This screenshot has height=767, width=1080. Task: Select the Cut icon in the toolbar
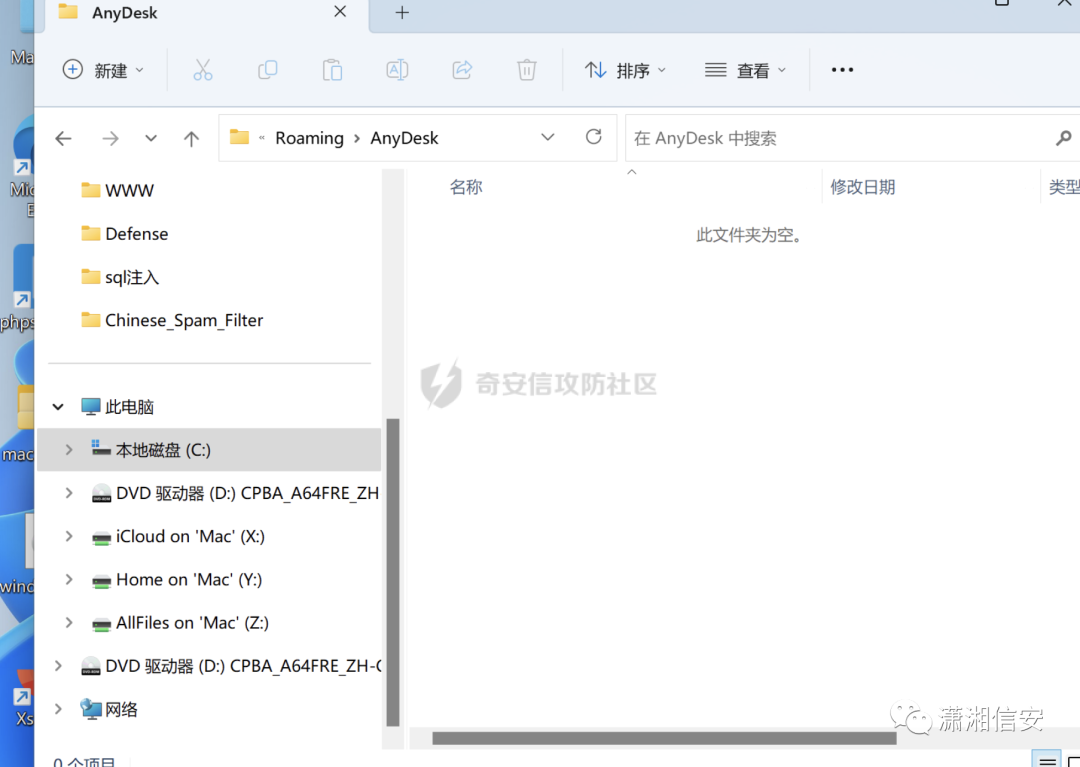pos(203,70)
